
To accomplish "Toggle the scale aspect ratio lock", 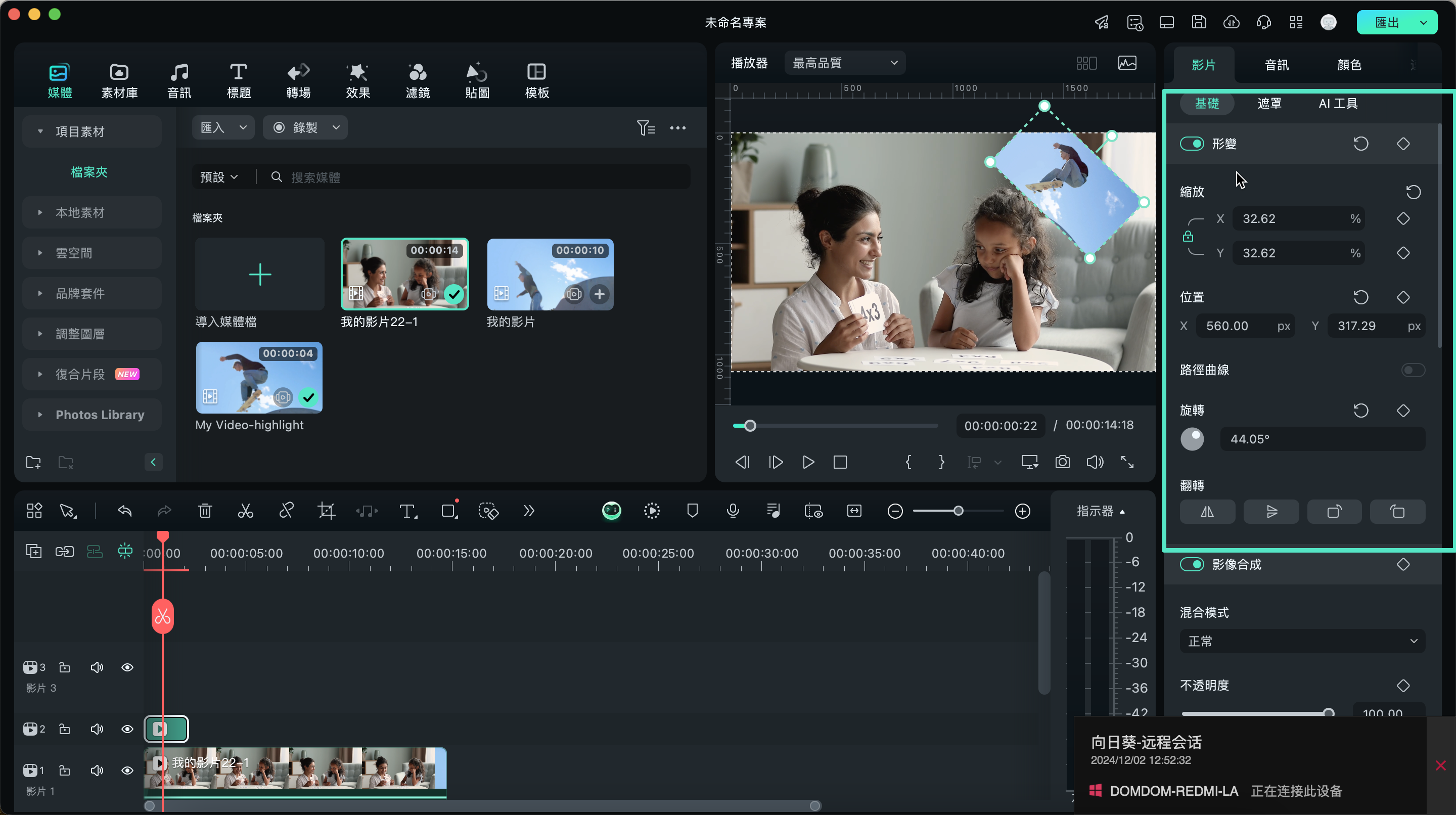I will pos(1188,236).
